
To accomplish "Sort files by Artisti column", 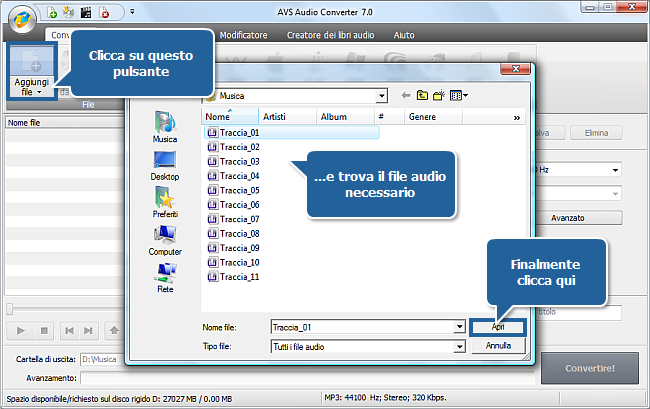I will tap(287, 116).
